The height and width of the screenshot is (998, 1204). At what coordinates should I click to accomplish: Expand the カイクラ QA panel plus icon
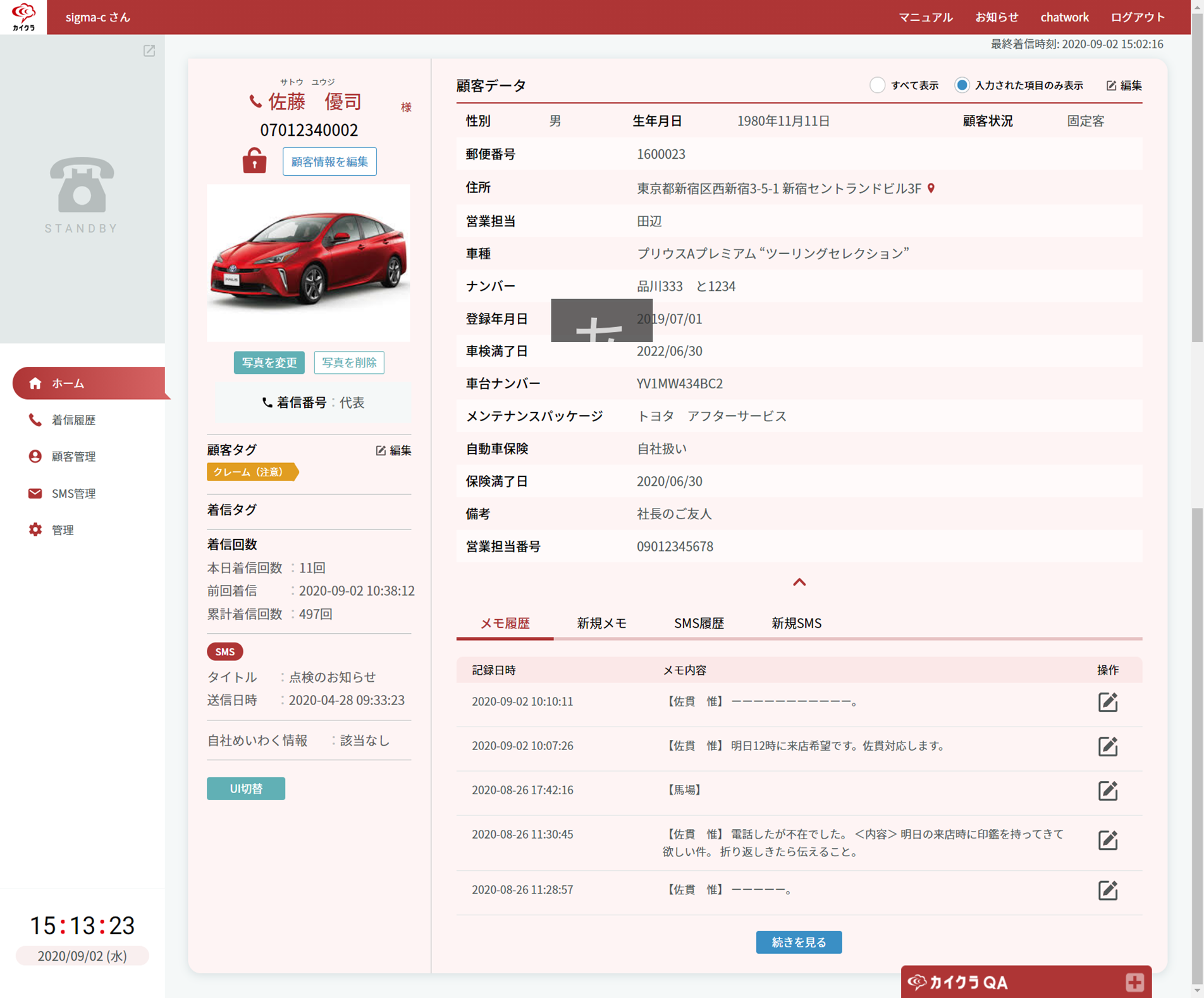pyautogui.click(x=1134, y=982)
